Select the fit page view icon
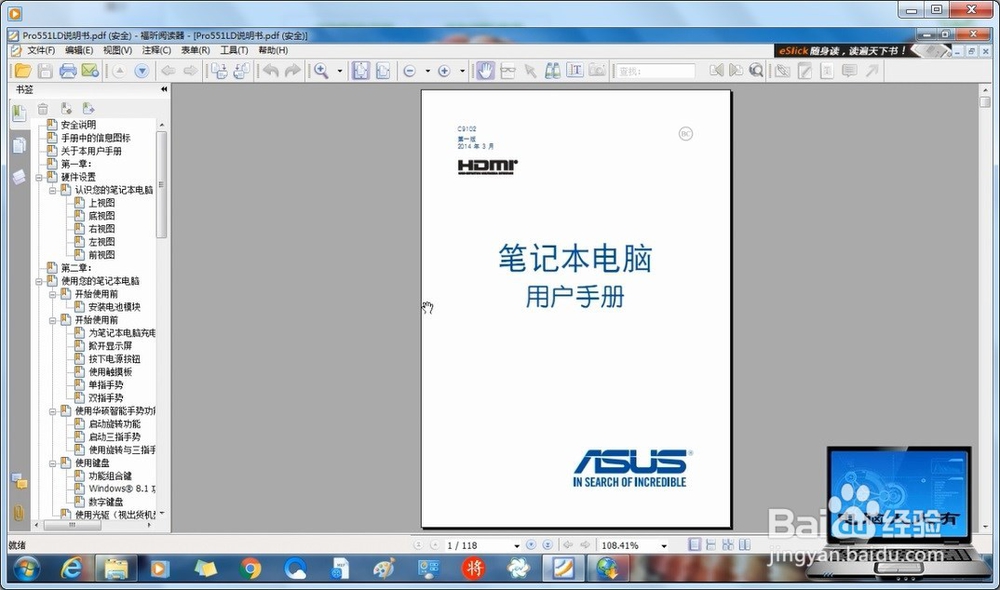Screen dimensions: 1000x590 coord(360,71)
